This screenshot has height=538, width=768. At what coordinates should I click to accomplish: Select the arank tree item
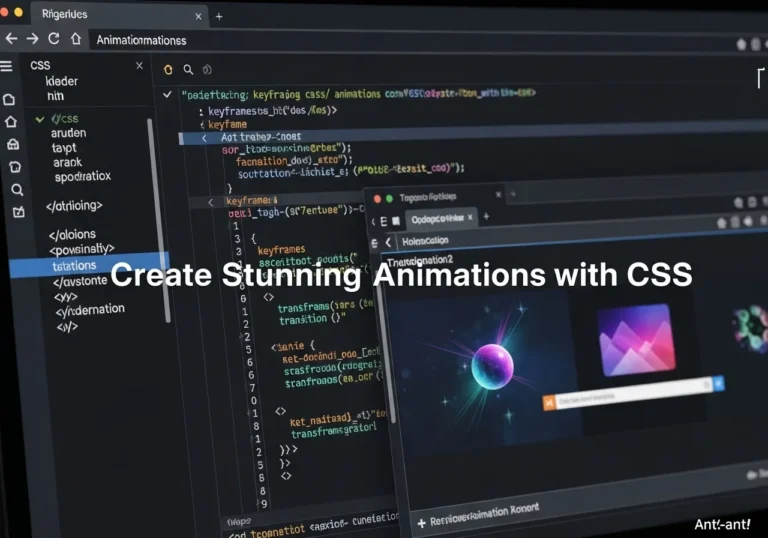tap(68, 163)
